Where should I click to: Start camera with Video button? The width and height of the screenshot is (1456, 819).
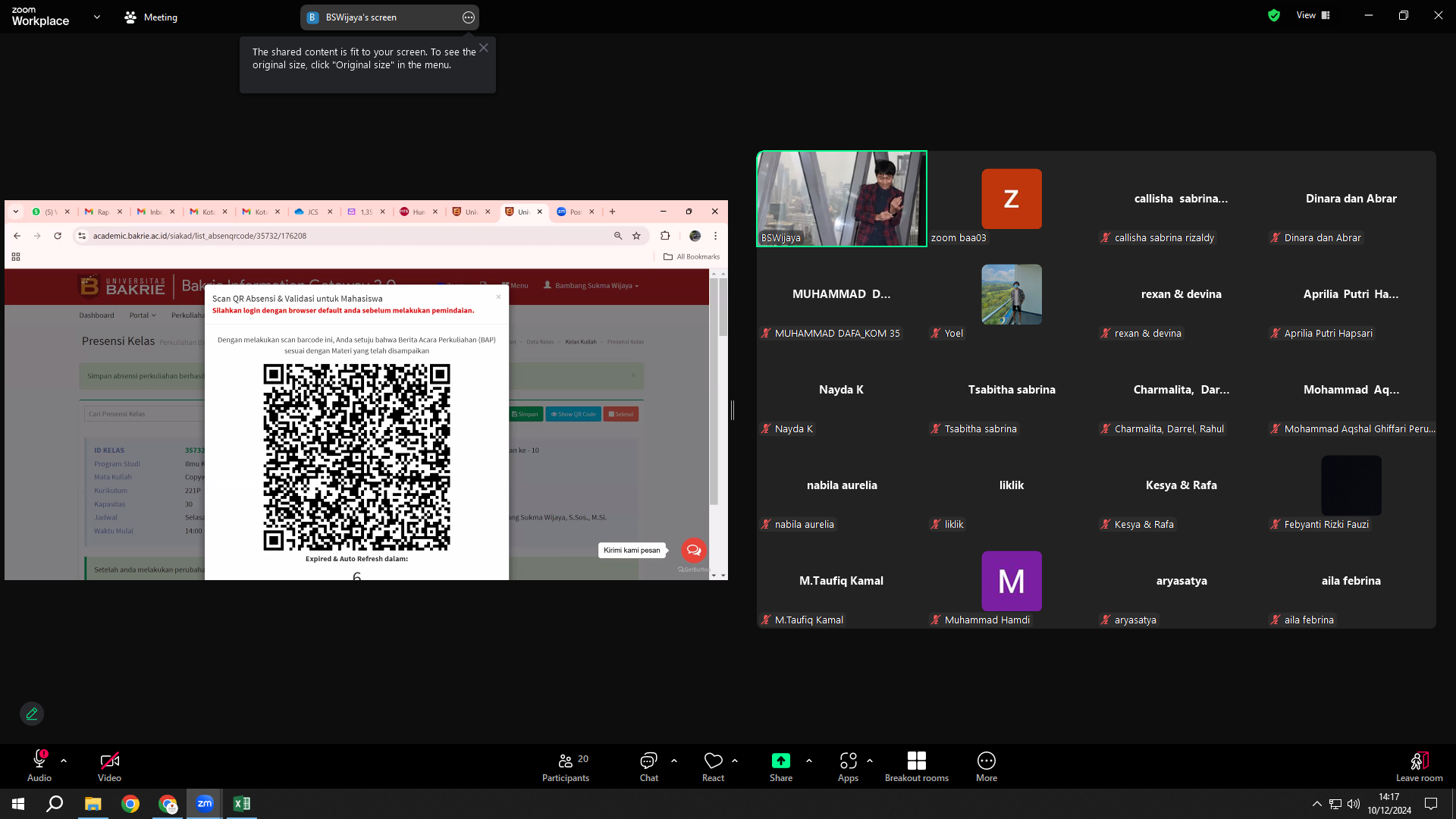point(109,766)
